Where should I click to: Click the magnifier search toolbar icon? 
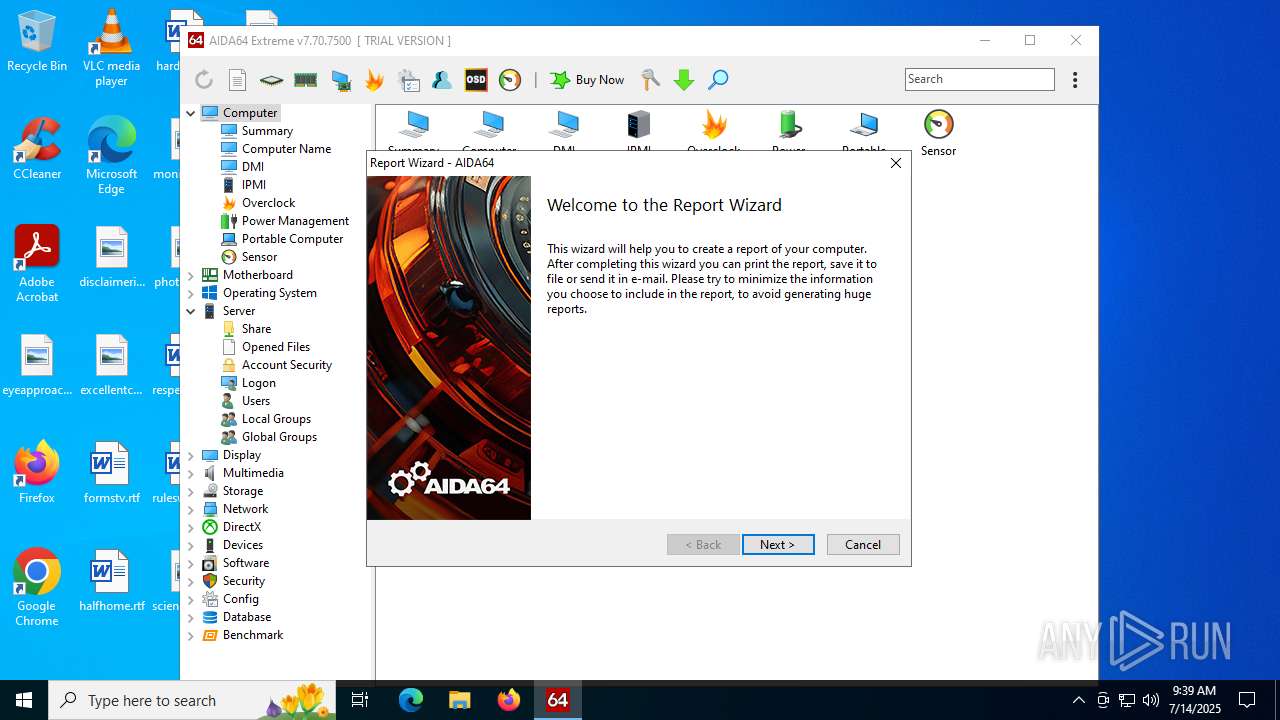(718, 80)
